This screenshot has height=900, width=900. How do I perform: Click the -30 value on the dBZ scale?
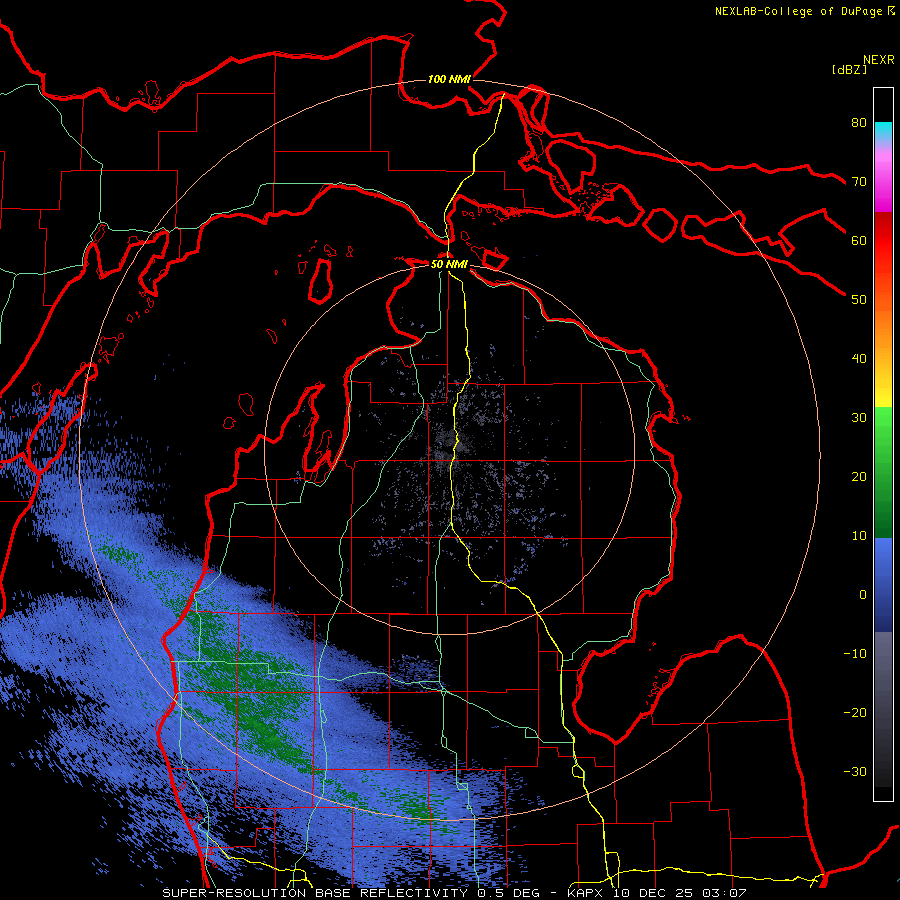855,772
